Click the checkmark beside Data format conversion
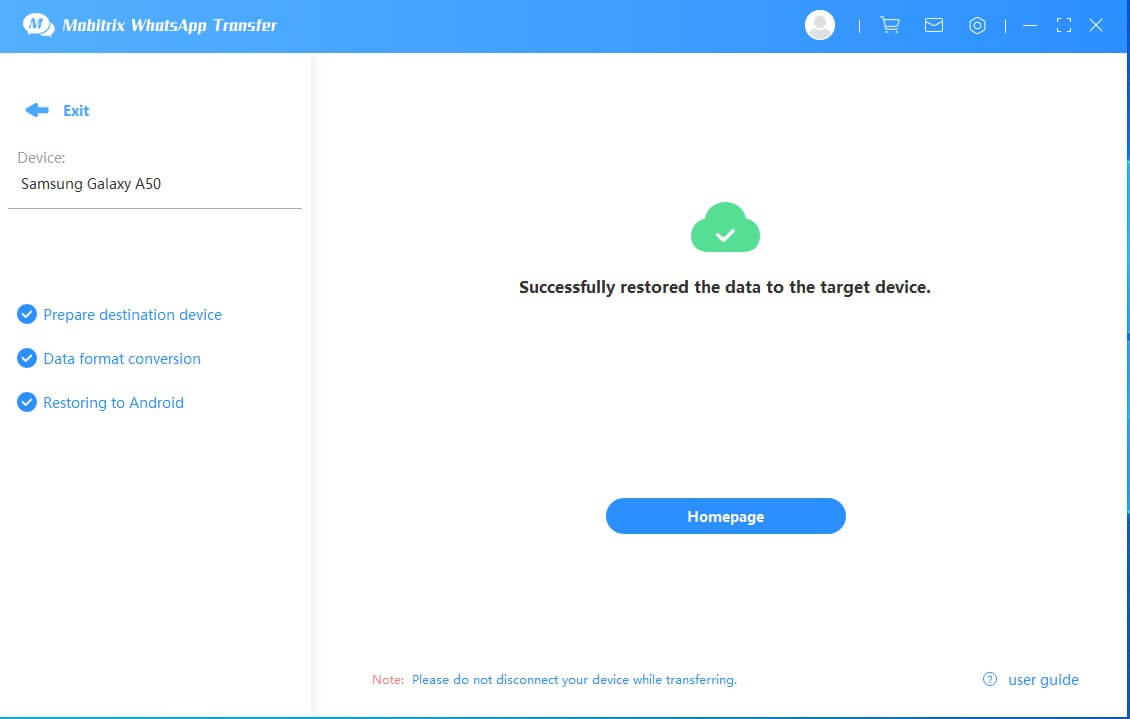Viewport: 1130px width, 719px height. (26, 358)
